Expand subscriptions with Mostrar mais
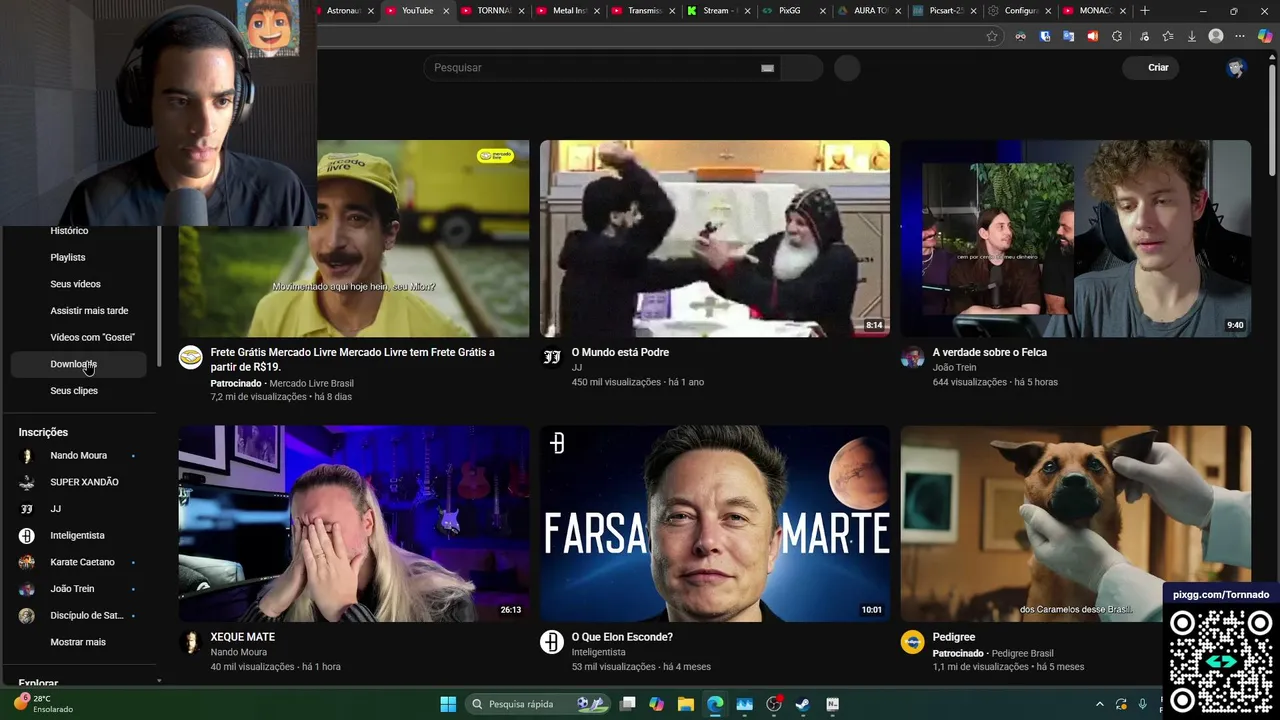The height and width of the screenshot is (720, 1280). [79, 642]
